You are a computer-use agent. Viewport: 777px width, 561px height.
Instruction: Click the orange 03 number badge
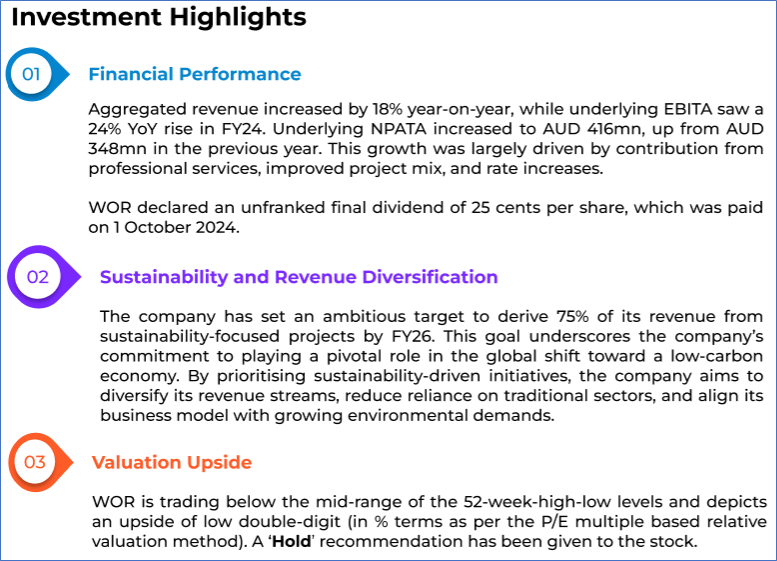pos(35,462)
